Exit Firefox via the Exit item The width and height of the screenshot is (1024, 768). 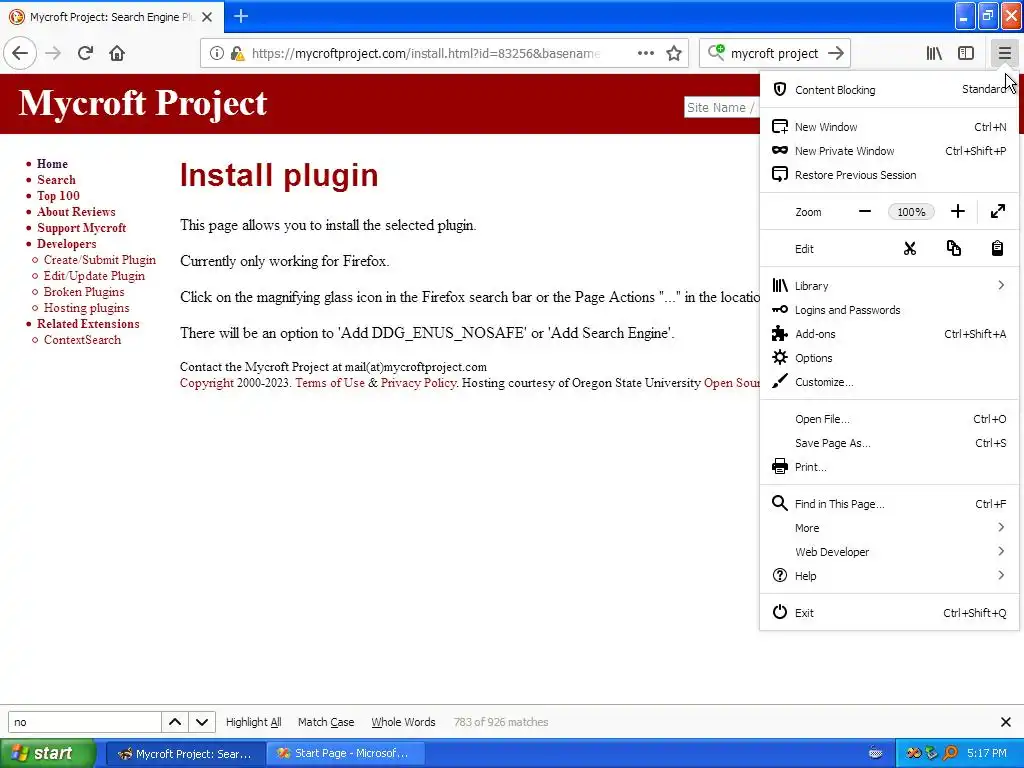point(889,613)
